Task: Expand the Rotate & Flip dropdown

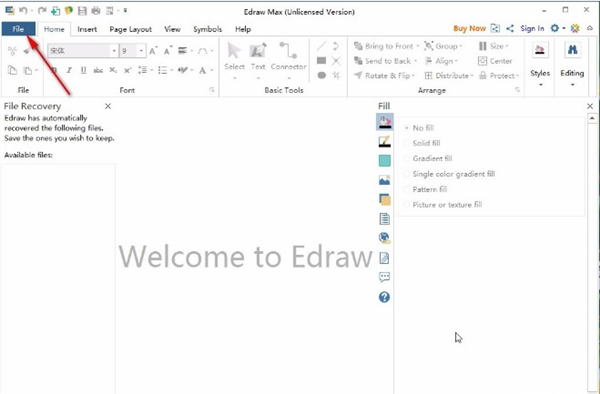Action: 413,76
